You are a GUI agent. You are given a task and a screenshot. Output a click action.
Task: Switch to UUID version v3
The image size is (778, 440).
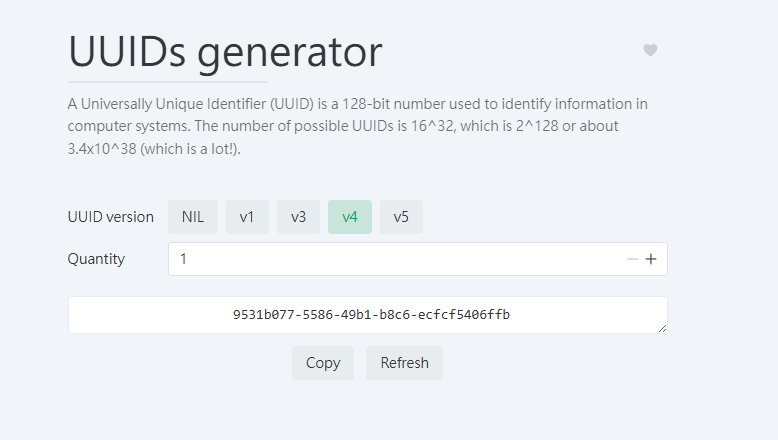(x=298, y=217)
